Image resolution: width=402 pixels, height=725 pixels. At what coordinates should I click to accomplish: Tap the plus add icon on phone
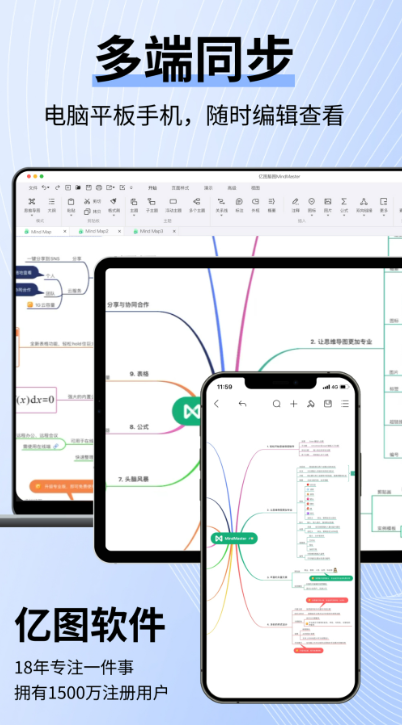click(293, 404)
